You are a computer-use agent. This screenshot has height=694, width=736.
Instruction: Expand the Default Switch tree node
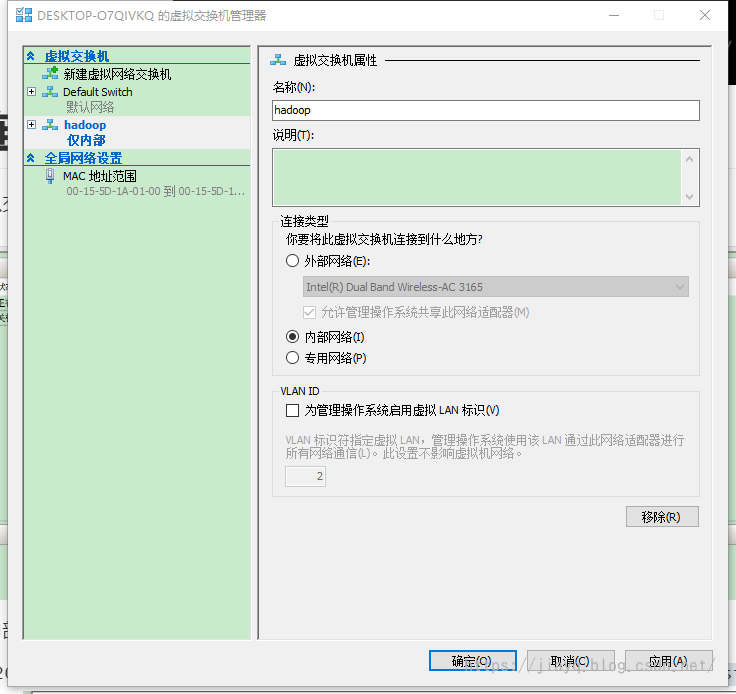click(32, 92)
